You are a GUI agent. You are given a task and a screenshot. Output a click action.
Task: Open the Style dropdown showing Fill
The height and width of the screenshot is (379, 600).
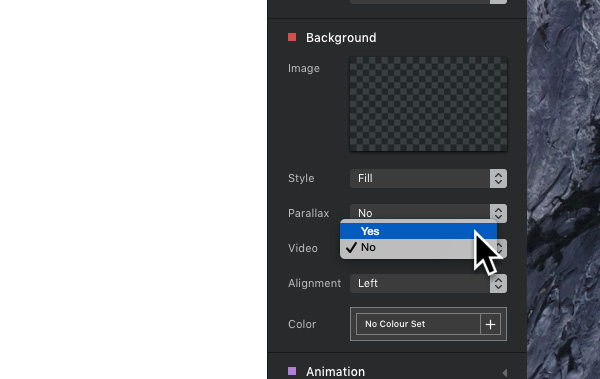pyautogui.click(x=428, y=178)
